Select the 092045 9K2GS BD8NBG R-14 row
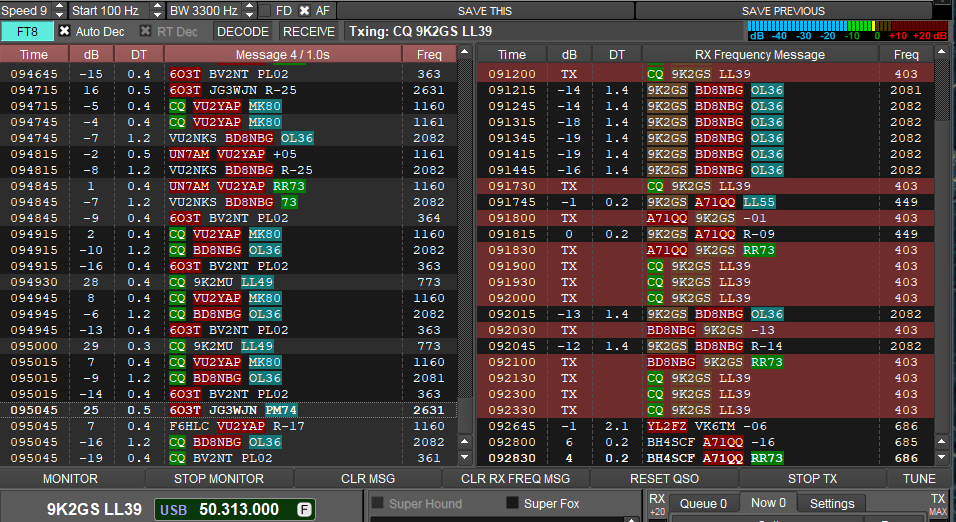The width and height of the screenshot is (956, 522). click(x=705, y=346)
